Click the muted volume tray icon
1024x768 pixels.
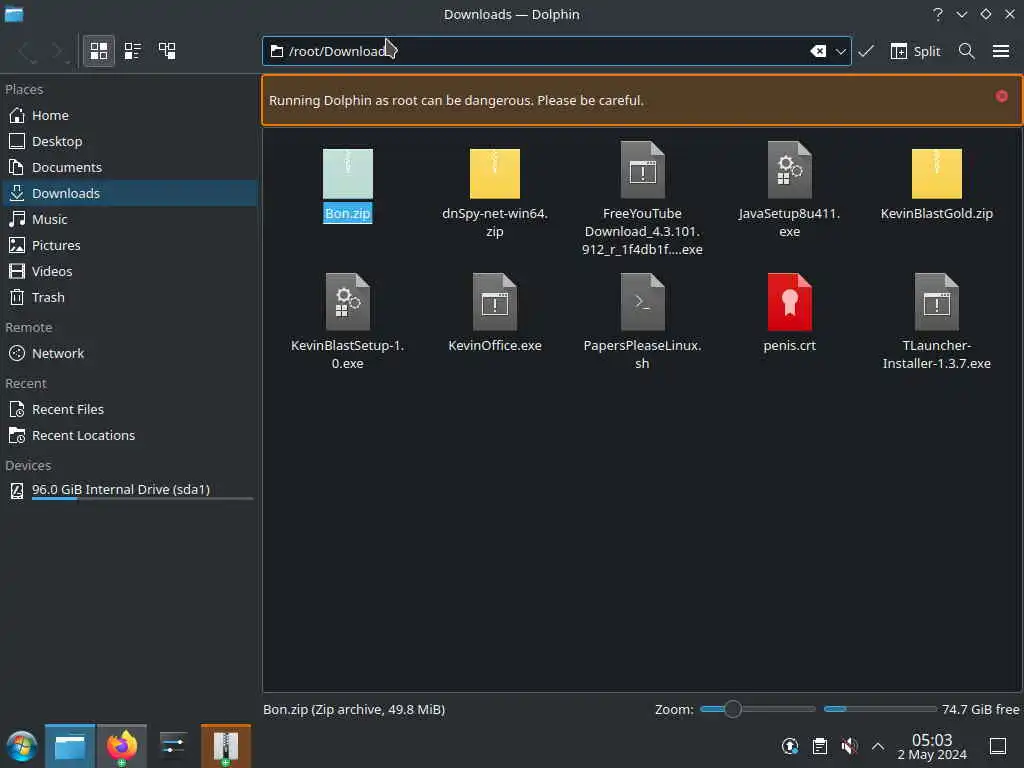(x=849, y=746)
